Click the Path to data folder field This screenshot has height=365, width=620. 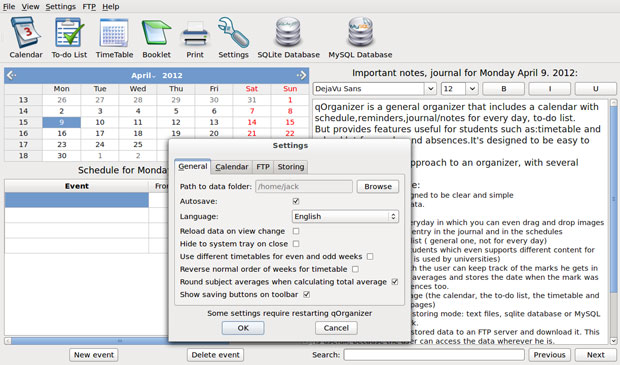pos(304,186)
